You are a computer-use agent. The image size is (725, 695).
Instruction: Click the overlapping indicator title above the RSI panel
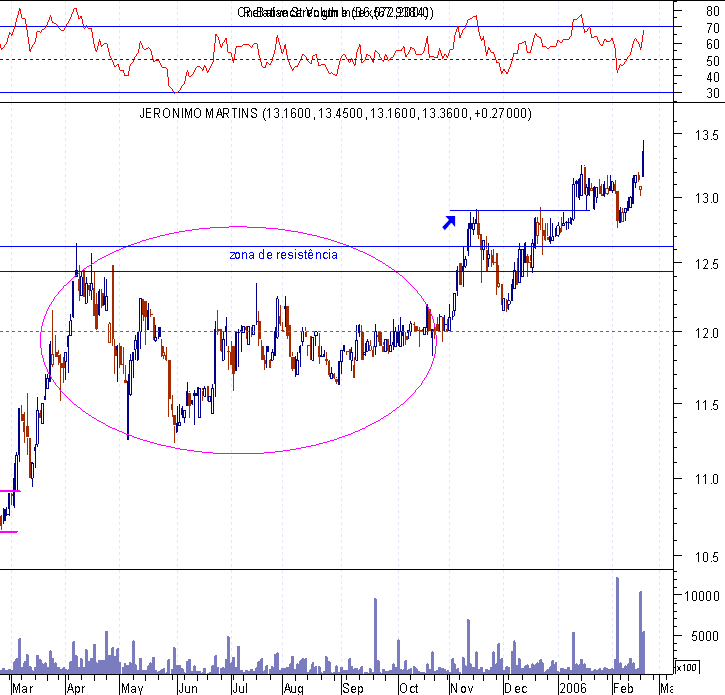[335, 12]
